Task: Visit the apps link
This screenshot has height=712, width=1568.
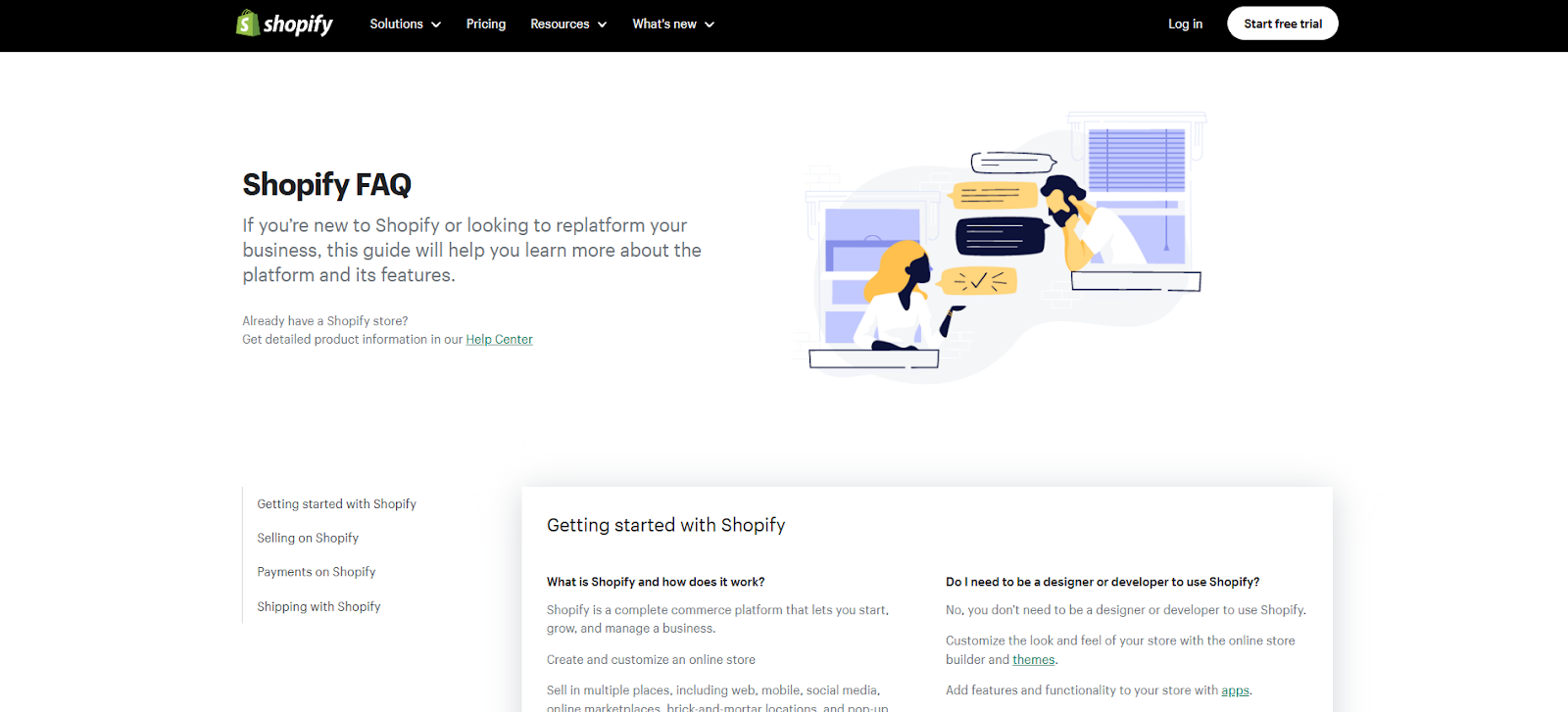Action: pos(1235,690)
